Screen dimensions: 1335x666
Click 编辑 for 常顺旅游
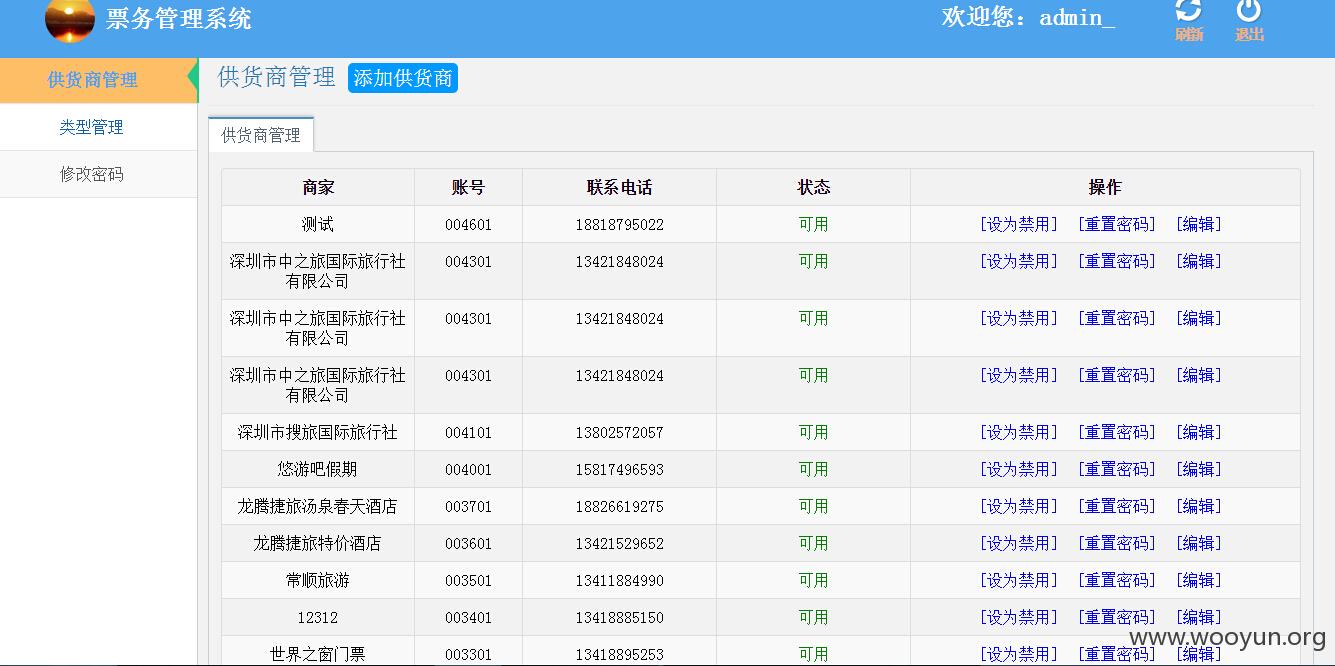[1199, 580]
